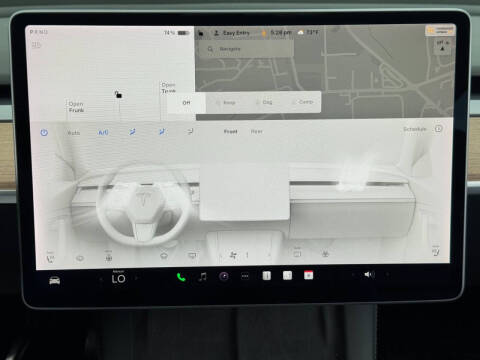
Task: Tap the 73°F weather indicator
Action: [309, 32]
